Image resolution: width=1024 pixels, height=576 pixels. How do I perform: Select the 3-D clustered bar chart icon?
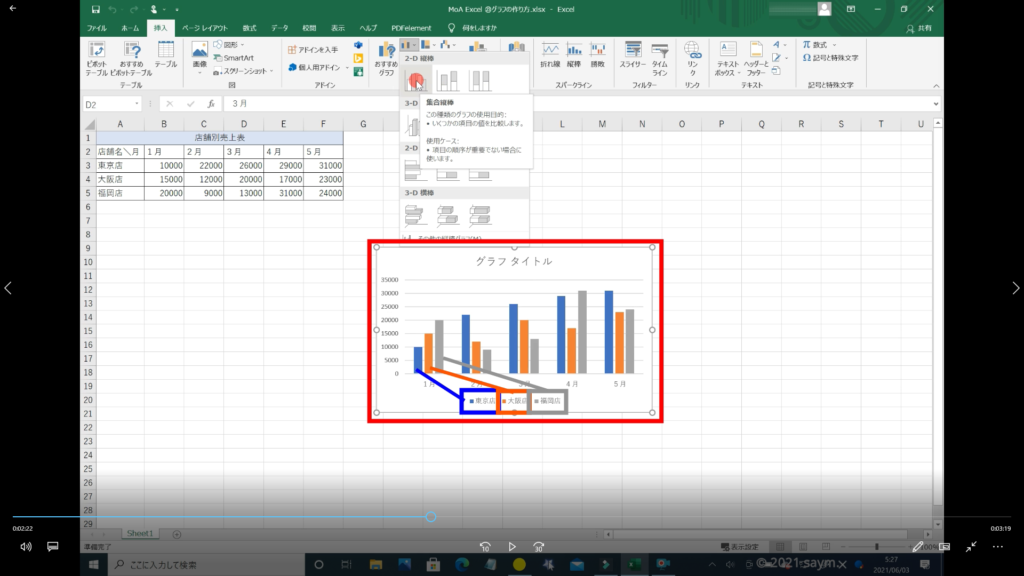click(x=415, y=214)
